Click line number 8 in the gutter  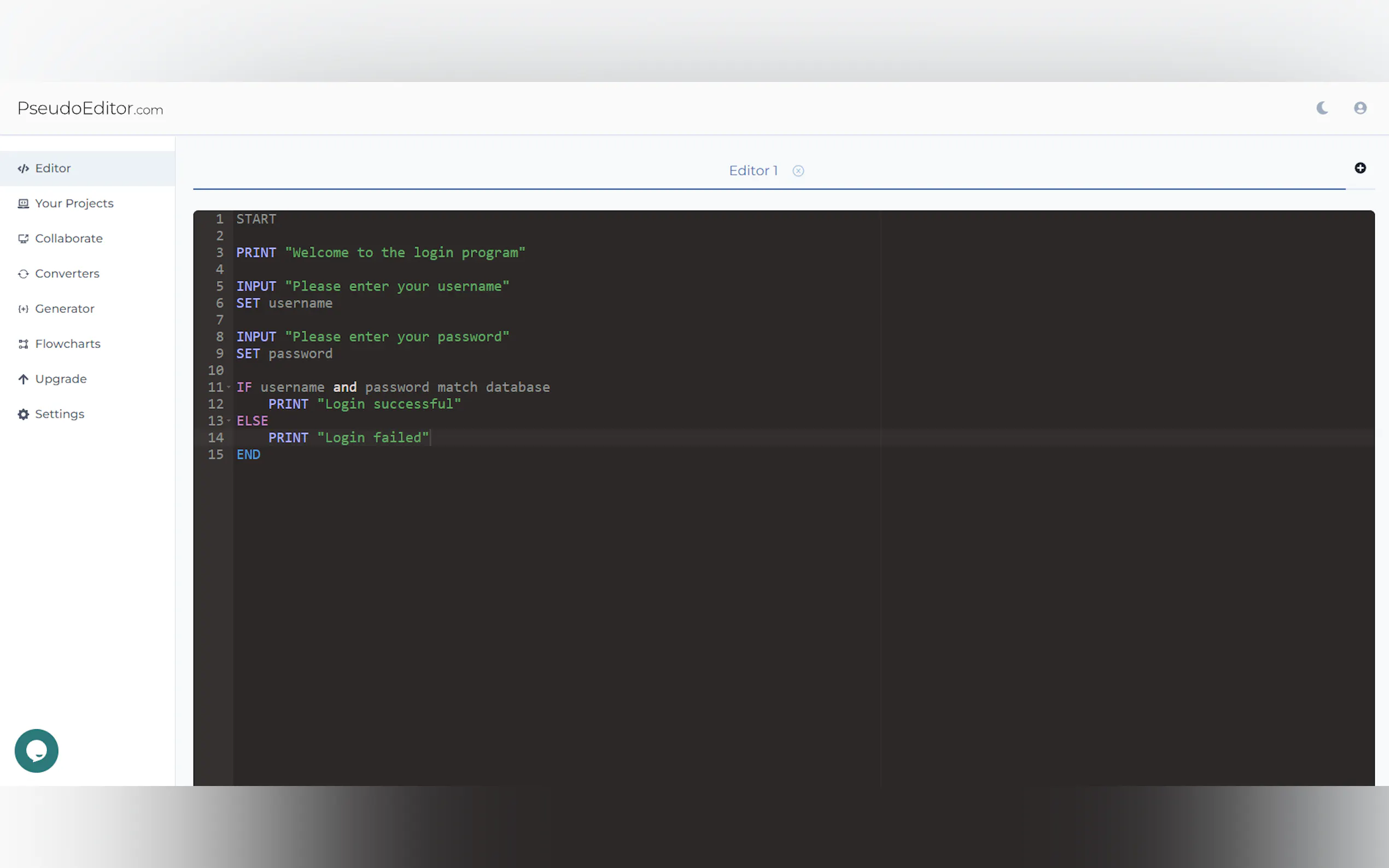(220, 337)
